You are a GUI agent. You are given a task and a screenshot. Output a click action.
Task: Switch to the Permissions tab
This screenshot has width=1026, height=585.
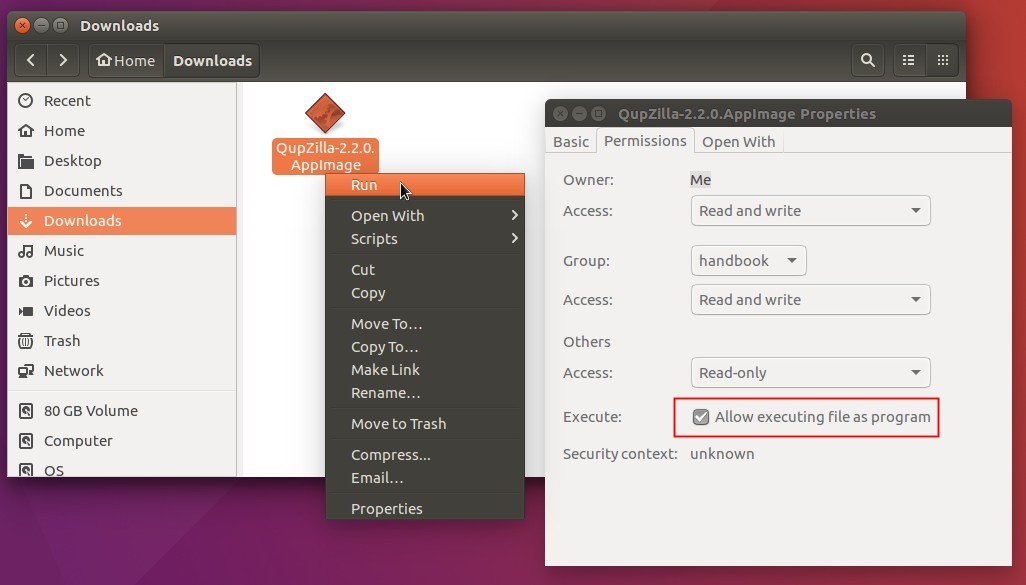[645, 141]
